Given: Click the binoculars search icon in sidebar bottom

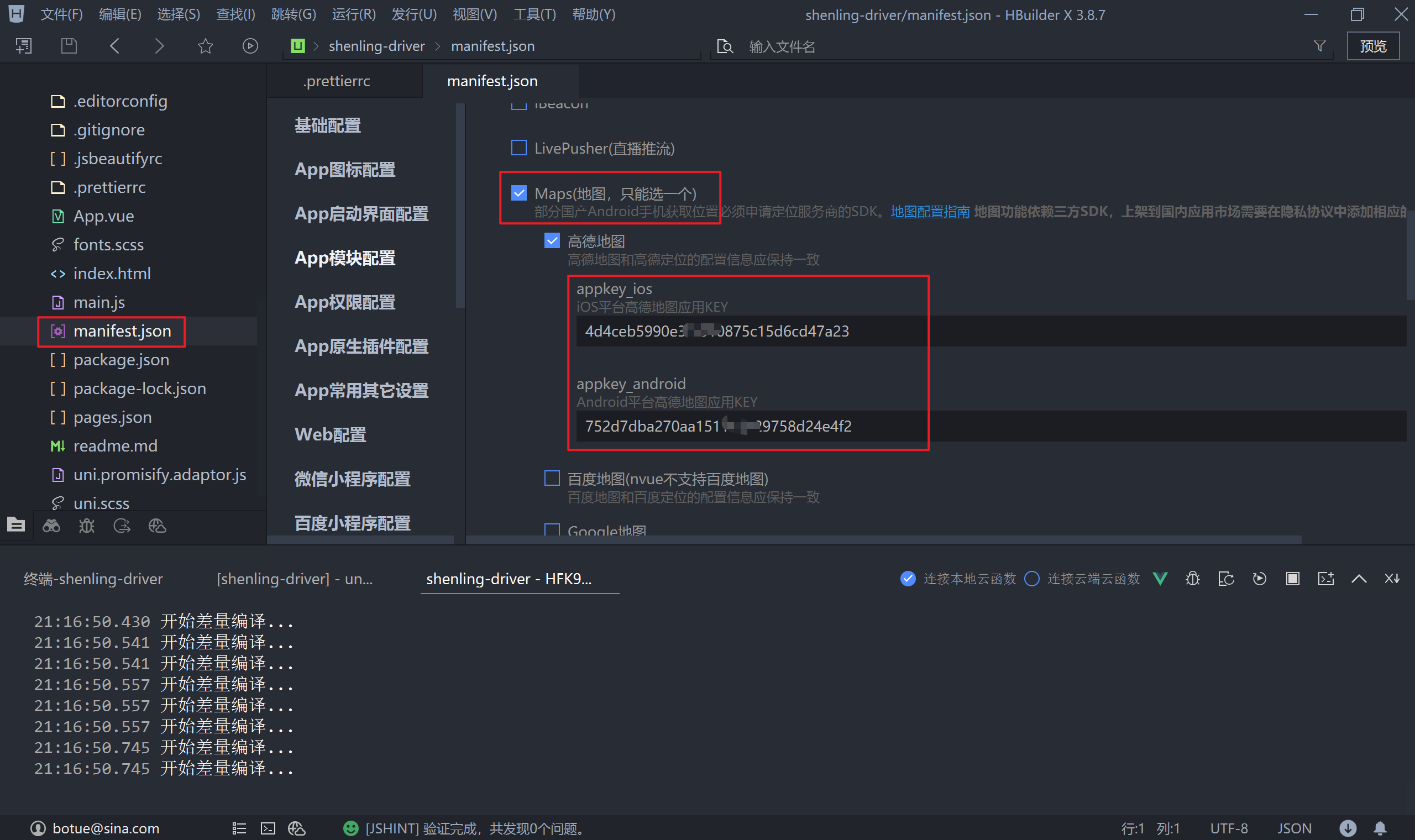Looking at the screenshot, I should click(51, 526).
